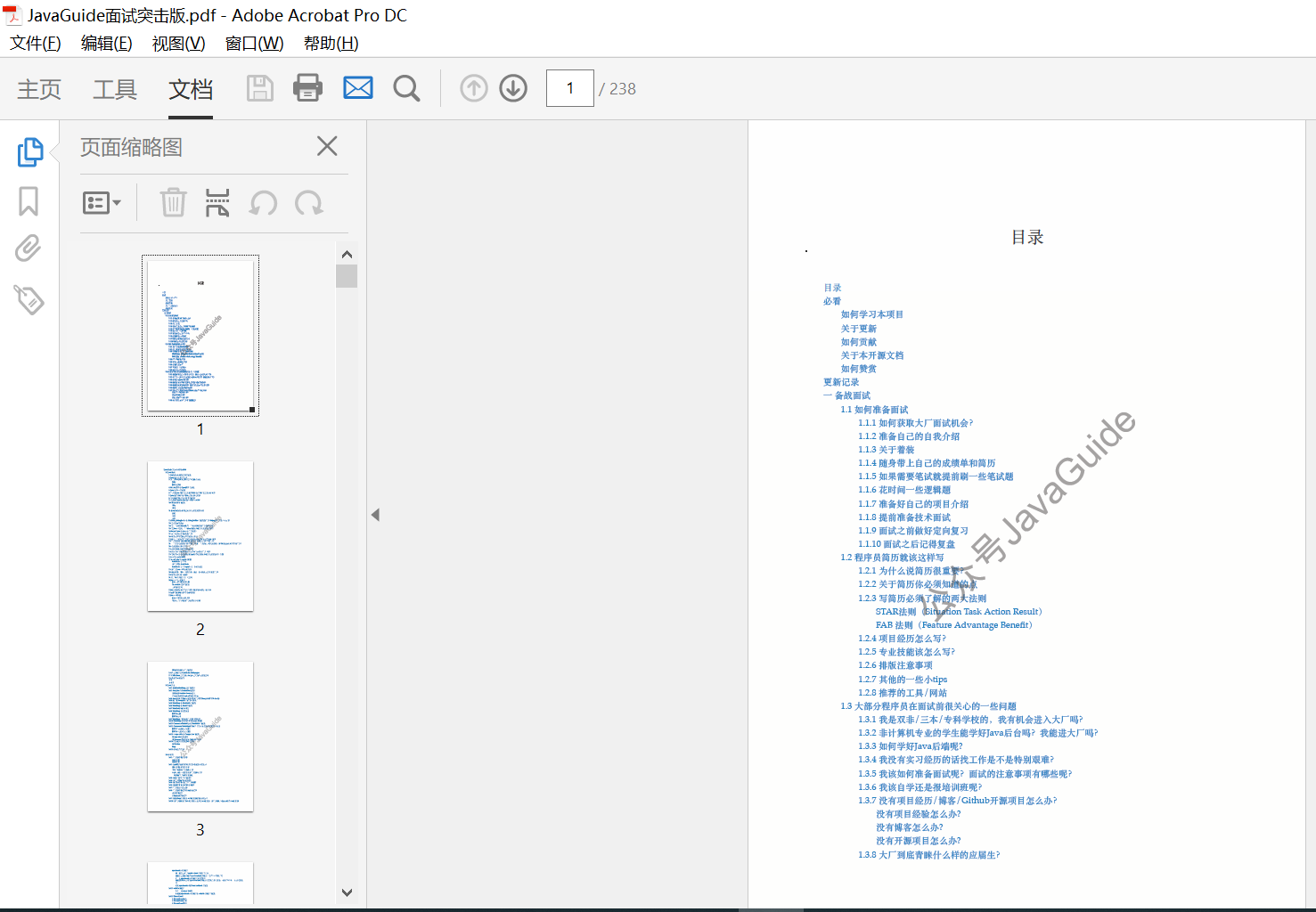
Task: Open thumbnail options dropdown menu
Action: 101,203
